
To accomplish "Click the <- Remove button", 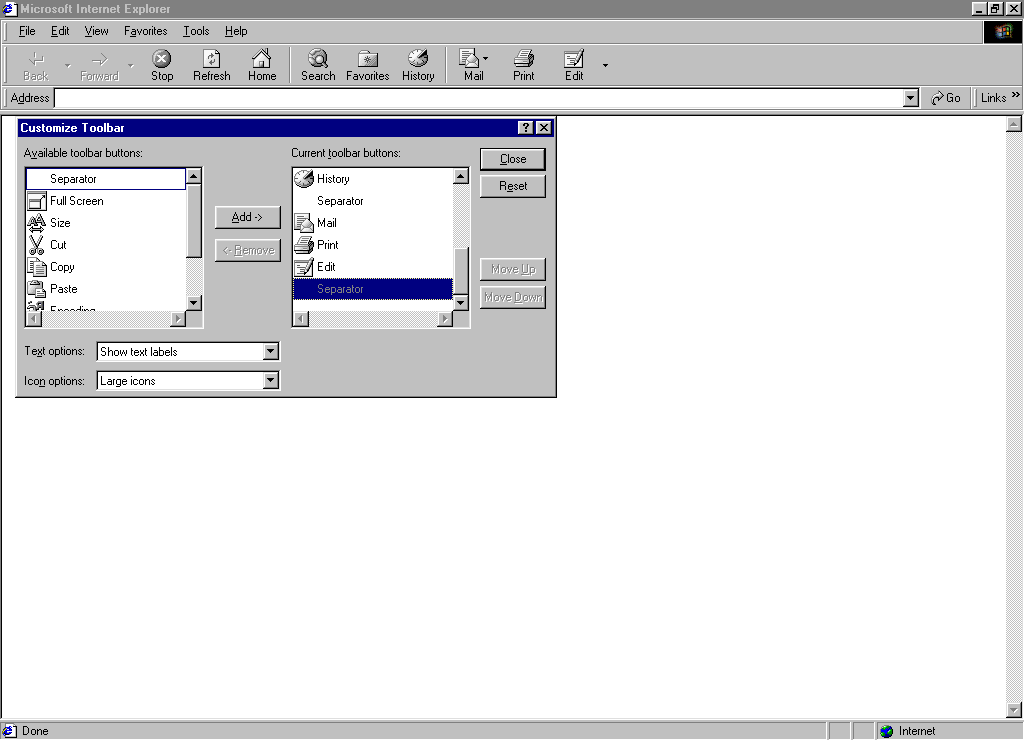I will 248,250.
